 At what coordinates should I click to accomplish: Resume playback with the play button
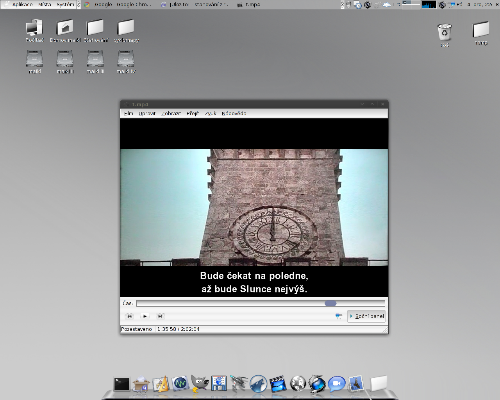[145, 316]
